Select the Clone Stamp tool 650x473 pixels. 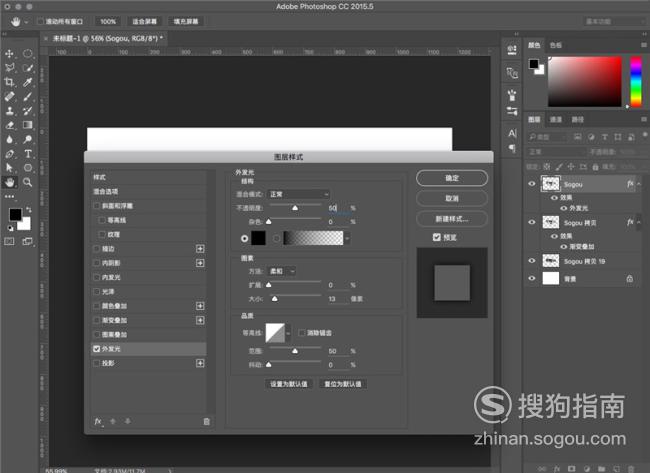9,111
